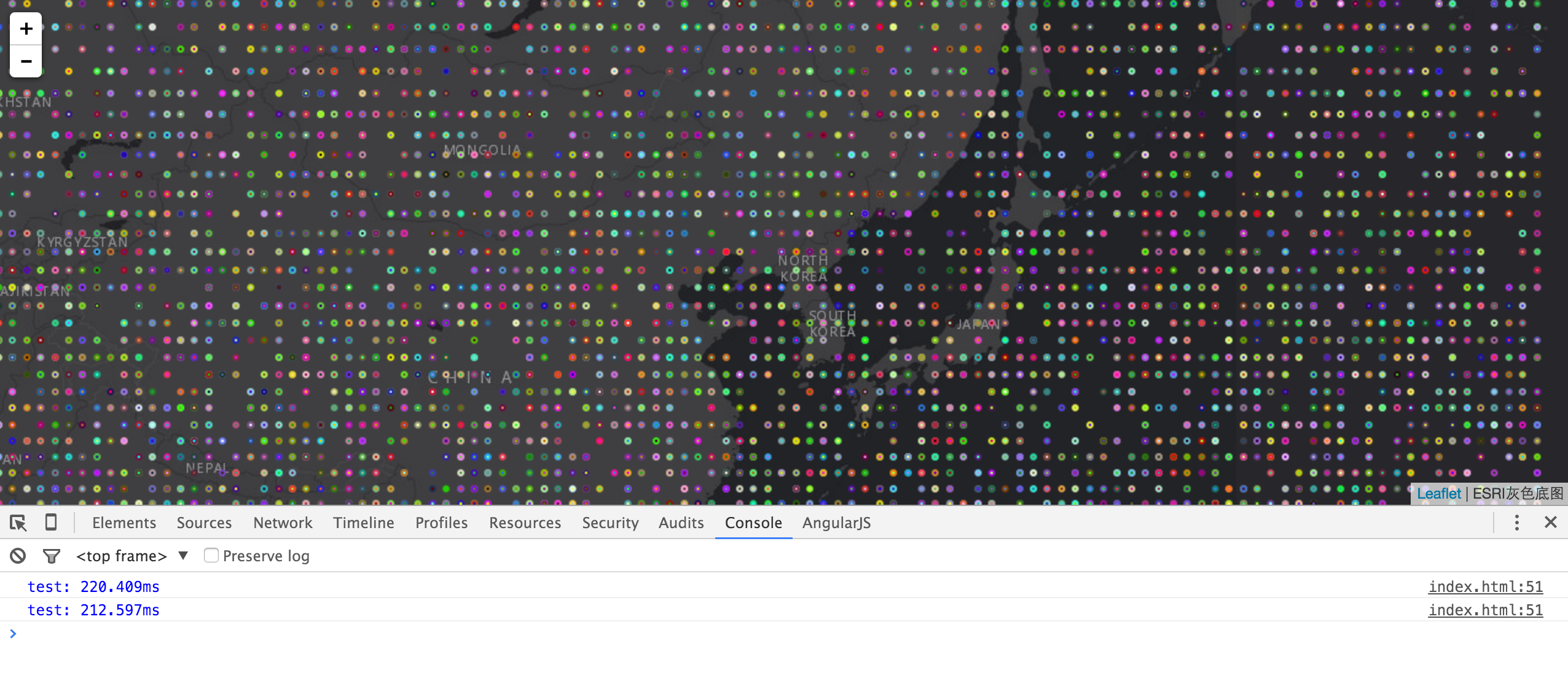Select the Sources tab
1568x689 pixels.
[x=204, y=523]
